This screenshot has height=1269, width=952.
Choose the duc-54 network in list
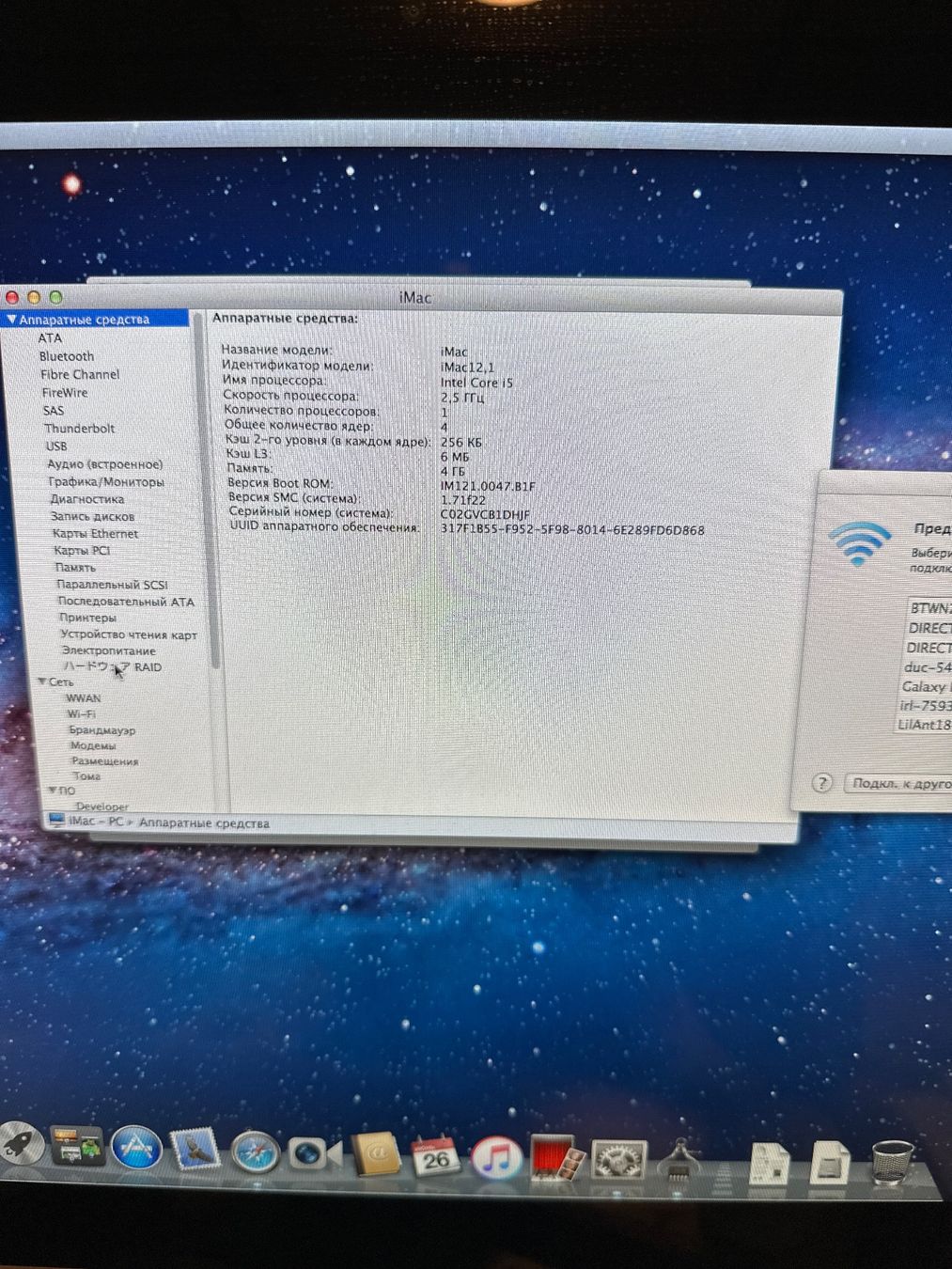(x=928, y=666)
